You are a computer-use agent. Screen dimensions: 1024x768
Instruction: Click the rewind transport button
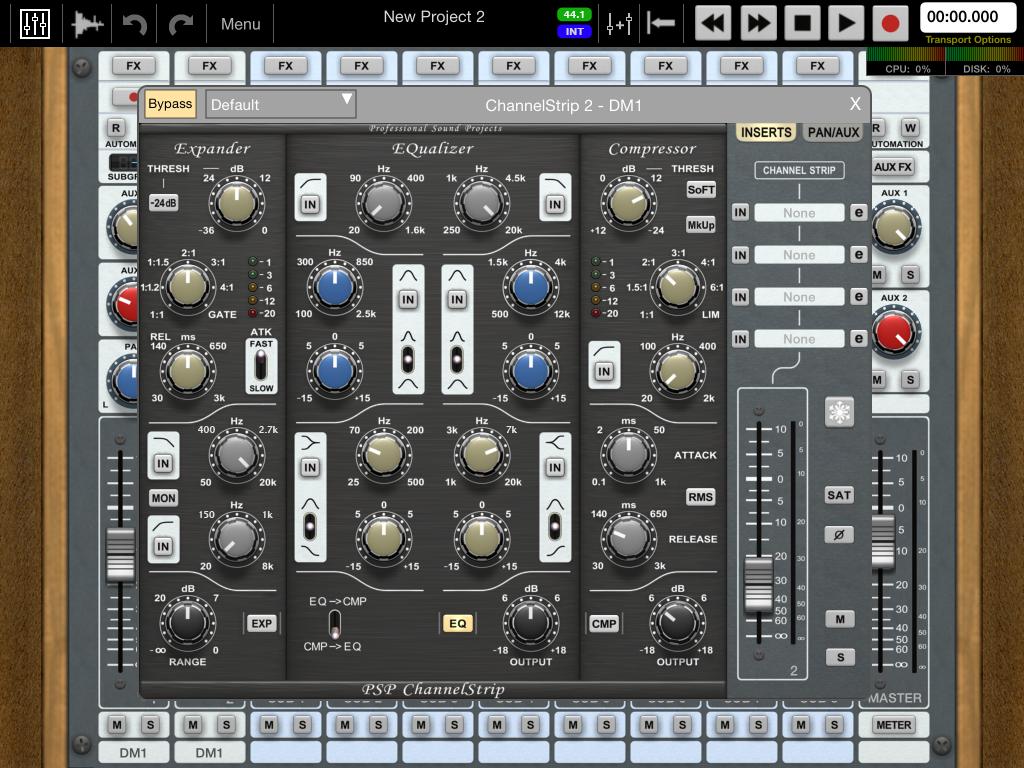tap(712, 24)
